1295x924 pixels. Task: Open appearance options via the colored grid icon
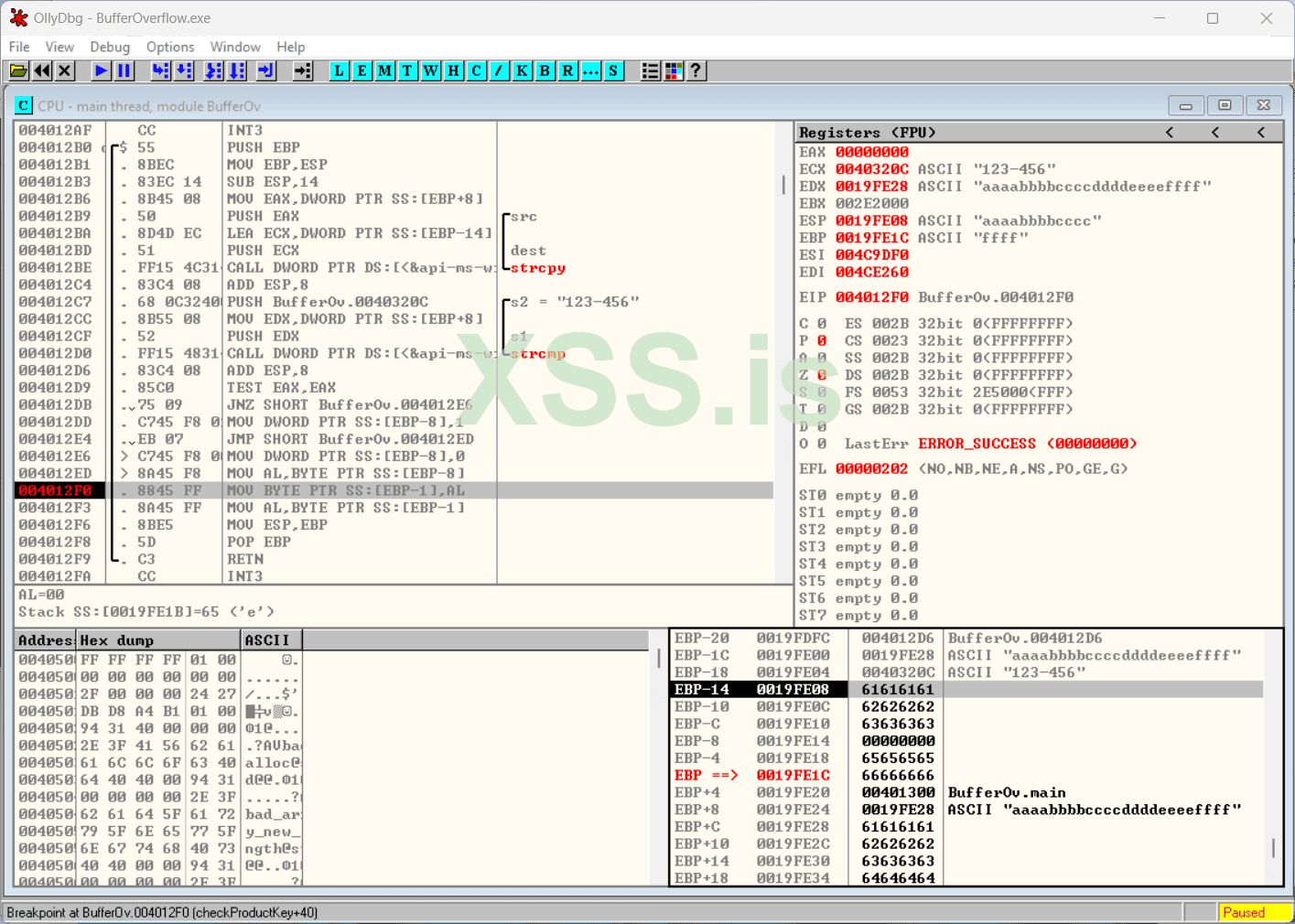674,70
